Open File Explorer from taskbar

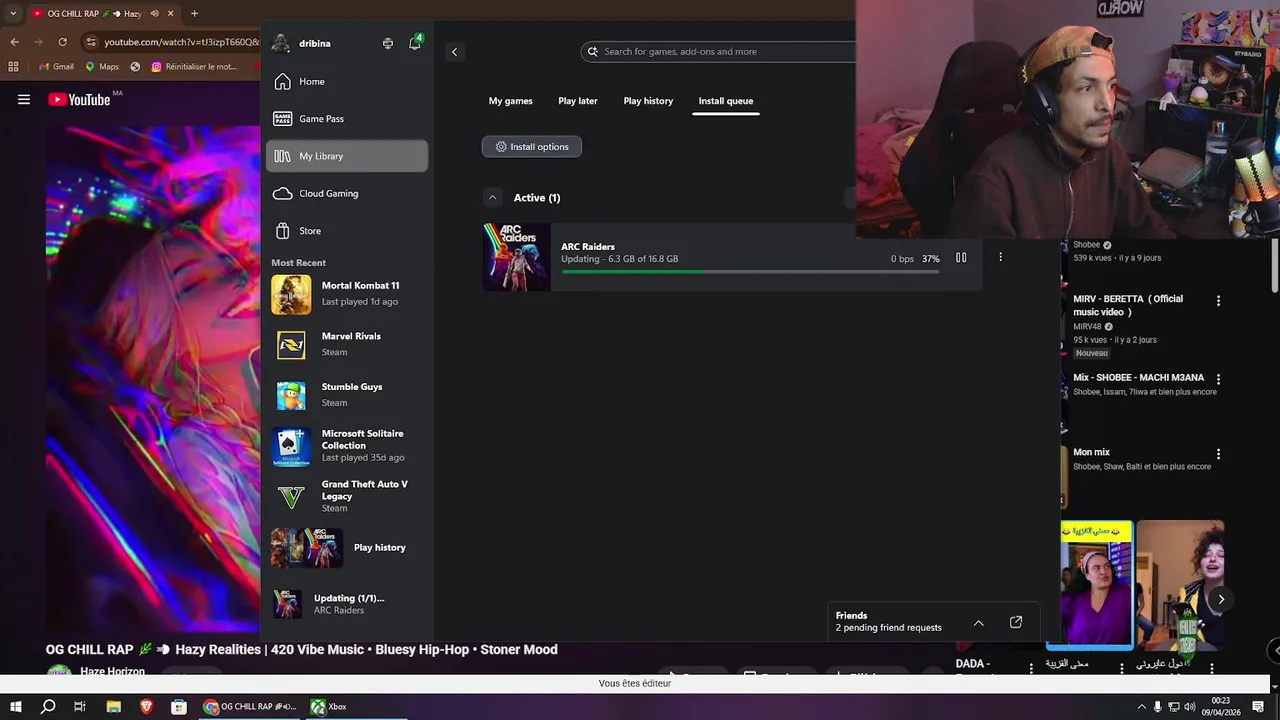tap(113, 706)
